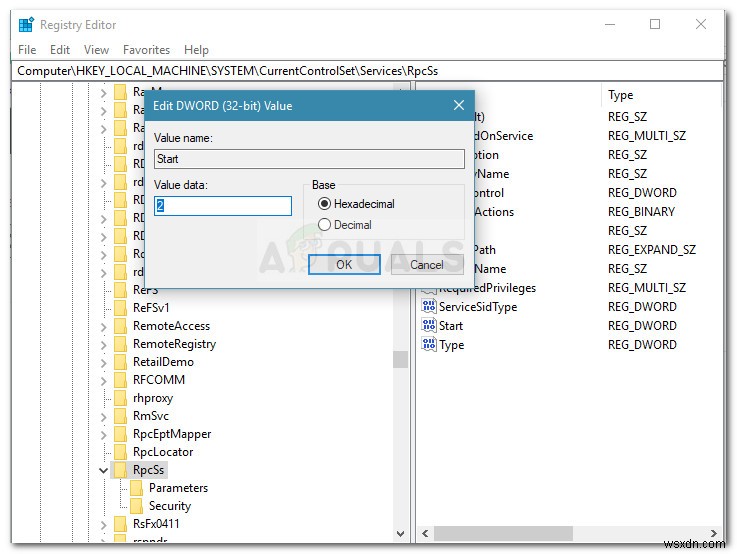Click the tree pane scroll down arrow
The height and width of the screenshot is (554, 737).
point(400,534)
